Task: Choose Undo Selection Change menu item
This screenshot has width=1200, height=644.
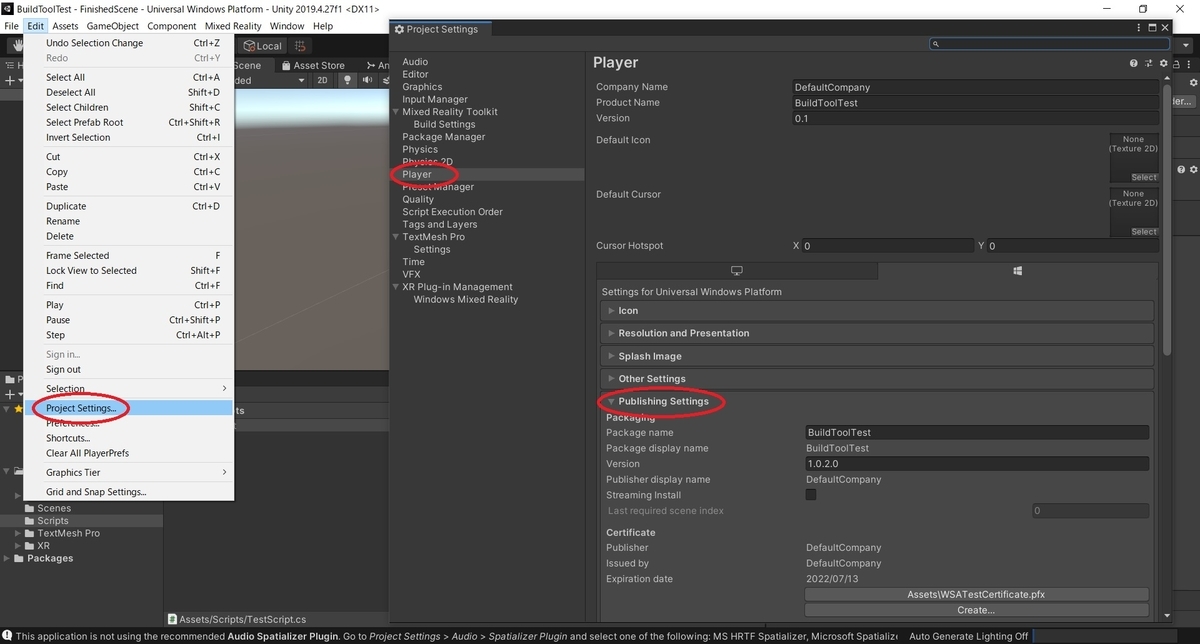Action: pyautogui.click(x=129, y=43)
